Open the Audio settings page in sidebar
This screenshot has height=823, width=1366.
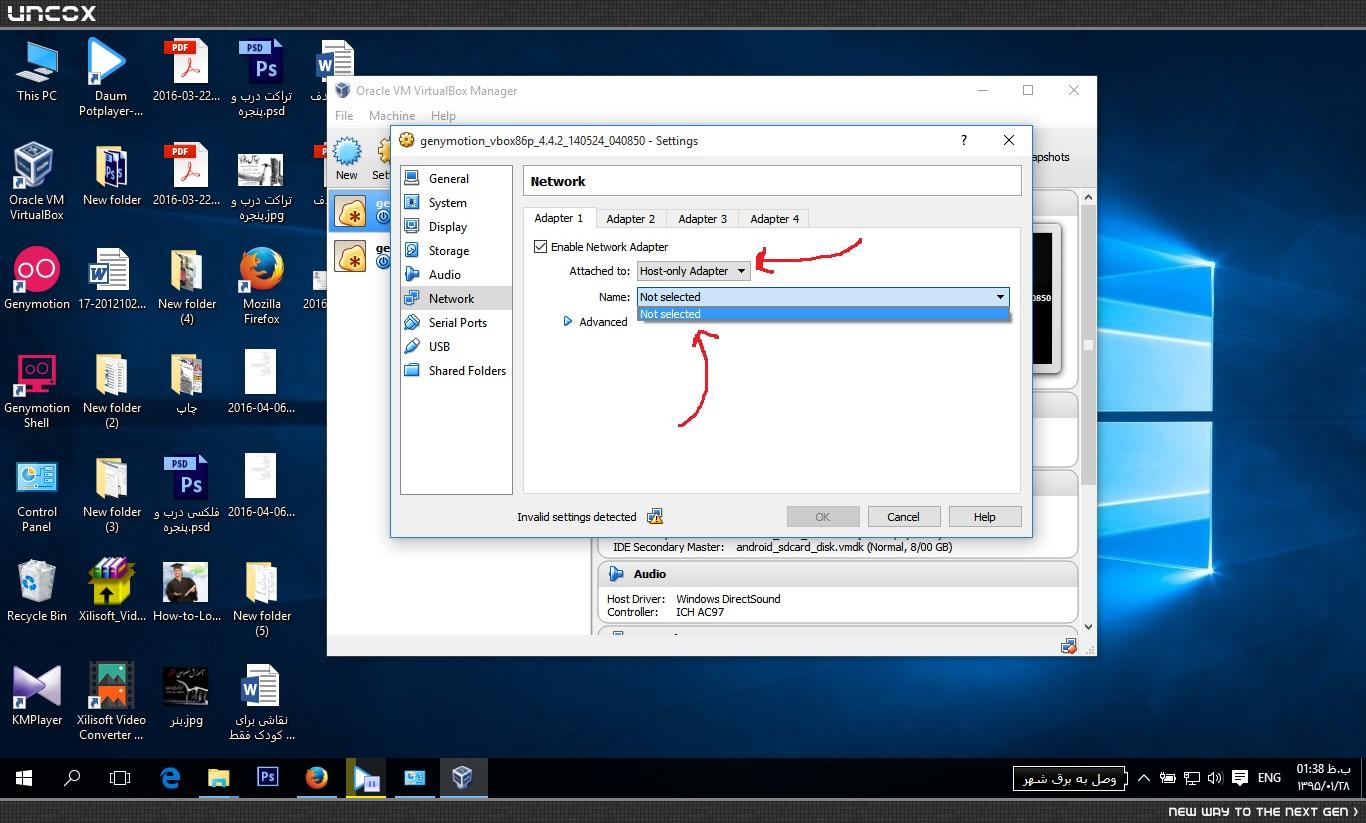[456, 275]
